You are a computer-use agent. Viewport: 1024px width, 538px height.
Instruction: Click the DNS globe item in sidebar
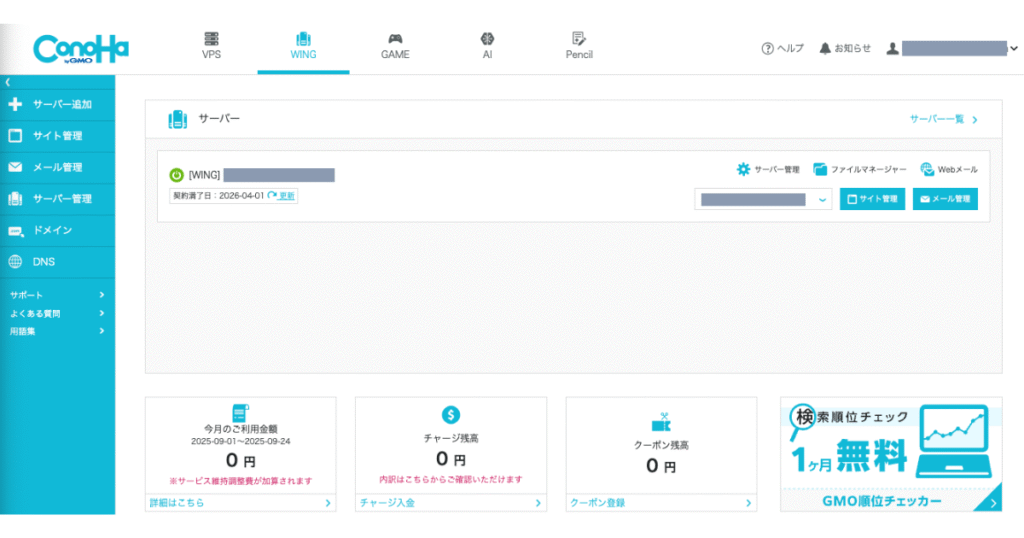43,262
